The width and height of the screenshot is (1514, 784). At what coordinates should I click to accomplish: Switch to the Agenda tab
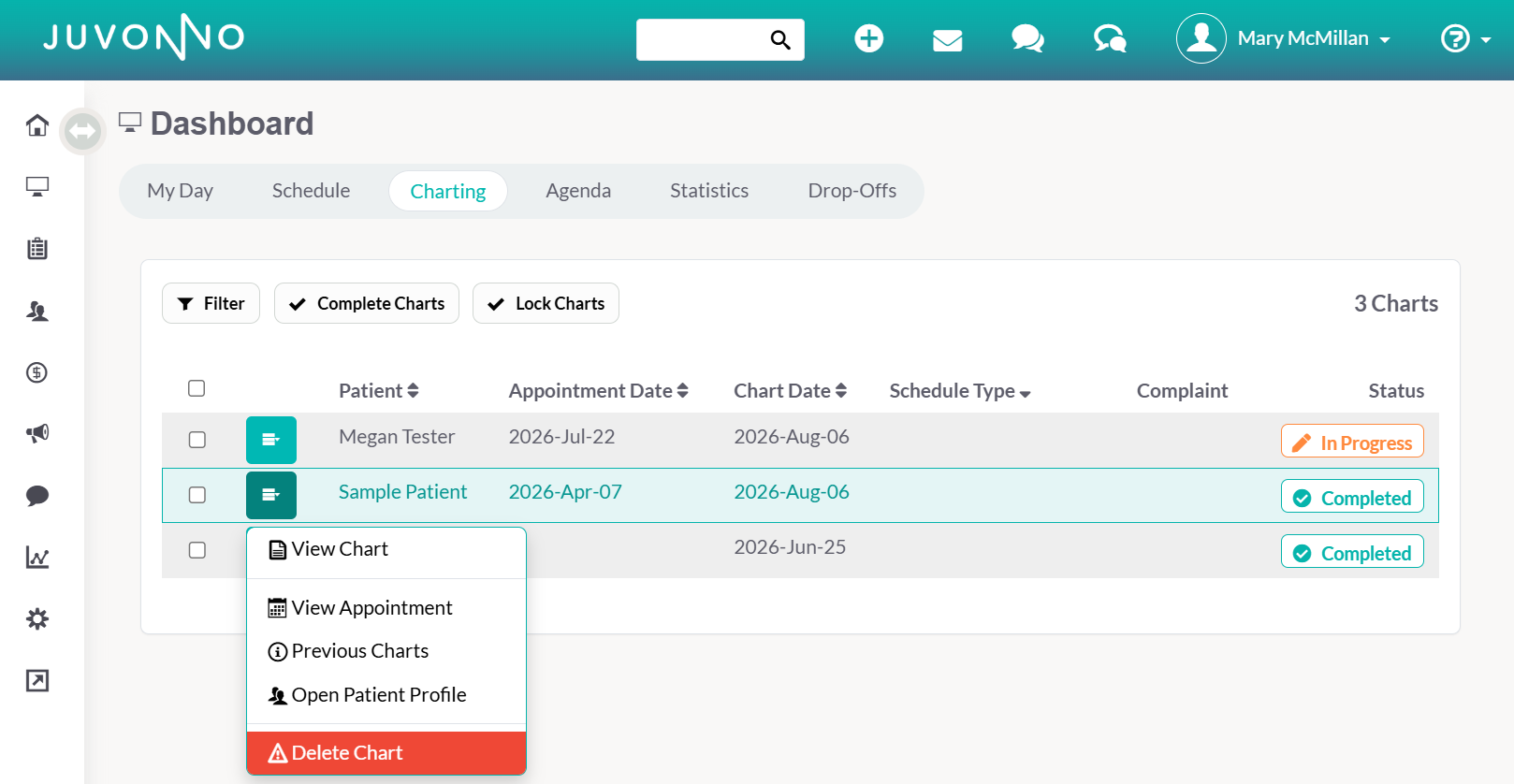[x=578, y=191]
